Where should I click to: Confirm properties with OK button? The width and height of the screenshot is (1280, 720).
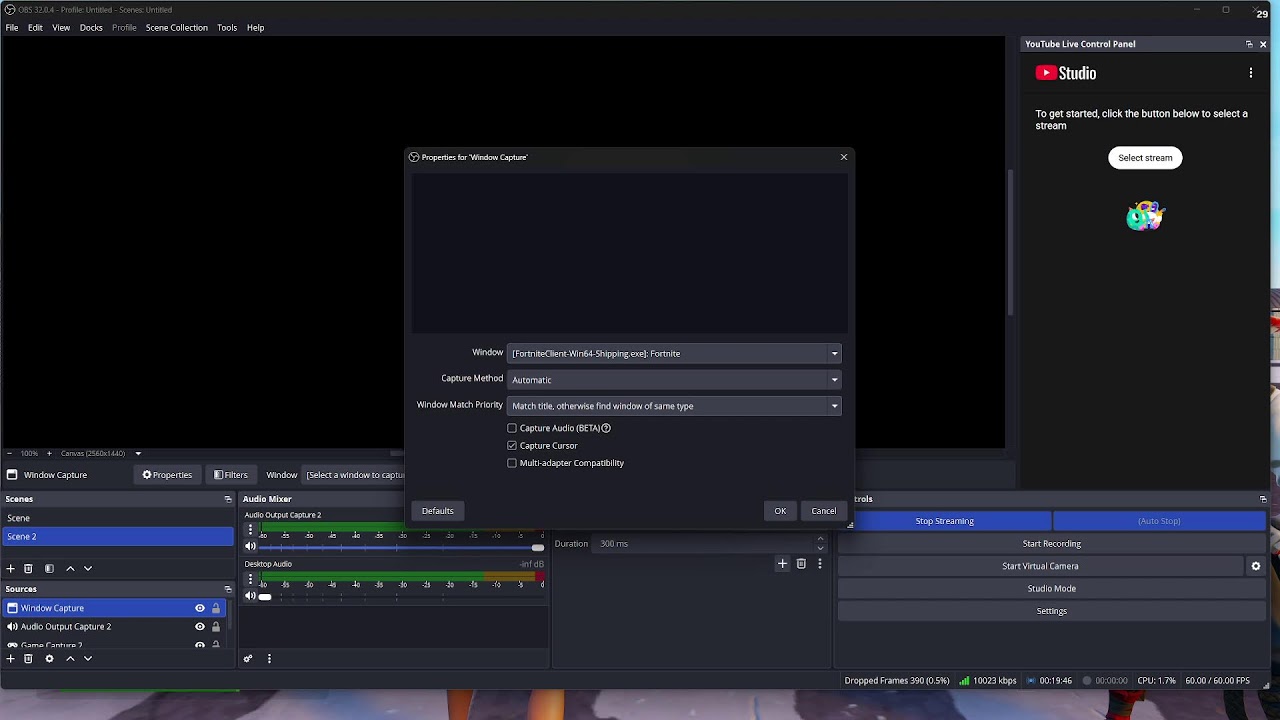780,511
